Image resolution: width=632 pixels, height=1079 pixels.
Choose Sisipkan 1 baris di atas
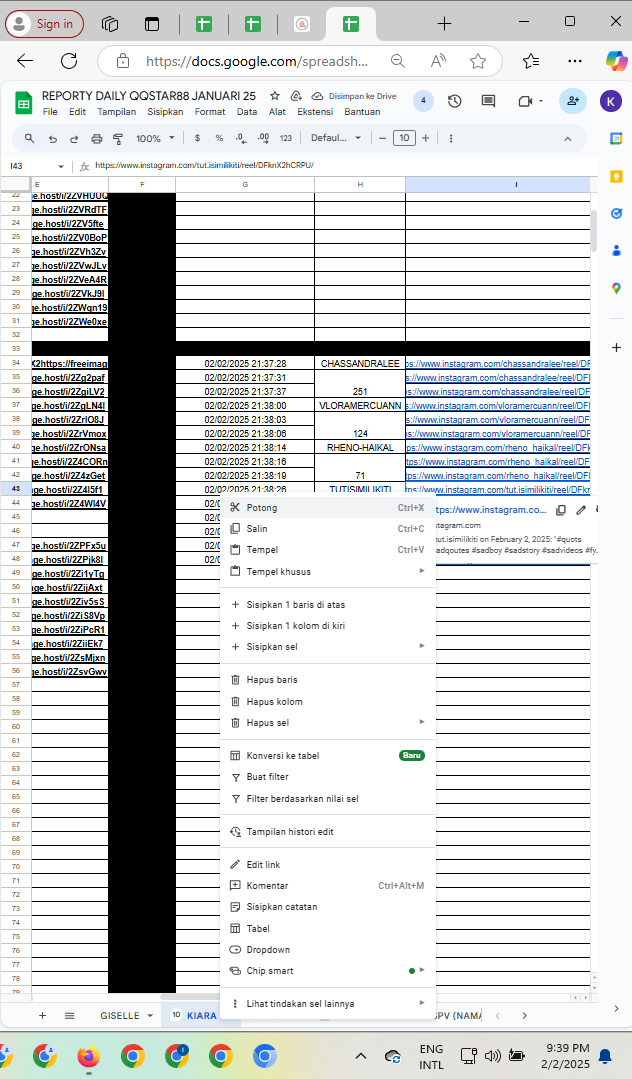(x=328, y=604)
